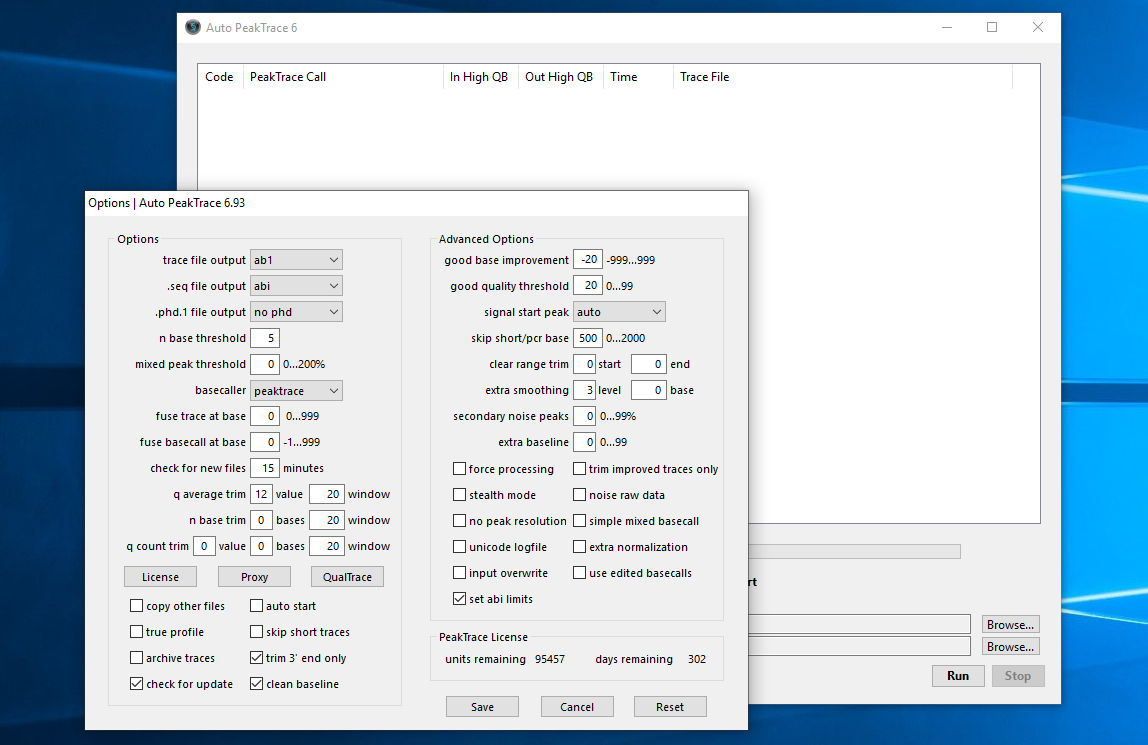Viewport: 1148px width, 745px height.
Task: Tick the force processing checkbox
Action: click(460, 469)
